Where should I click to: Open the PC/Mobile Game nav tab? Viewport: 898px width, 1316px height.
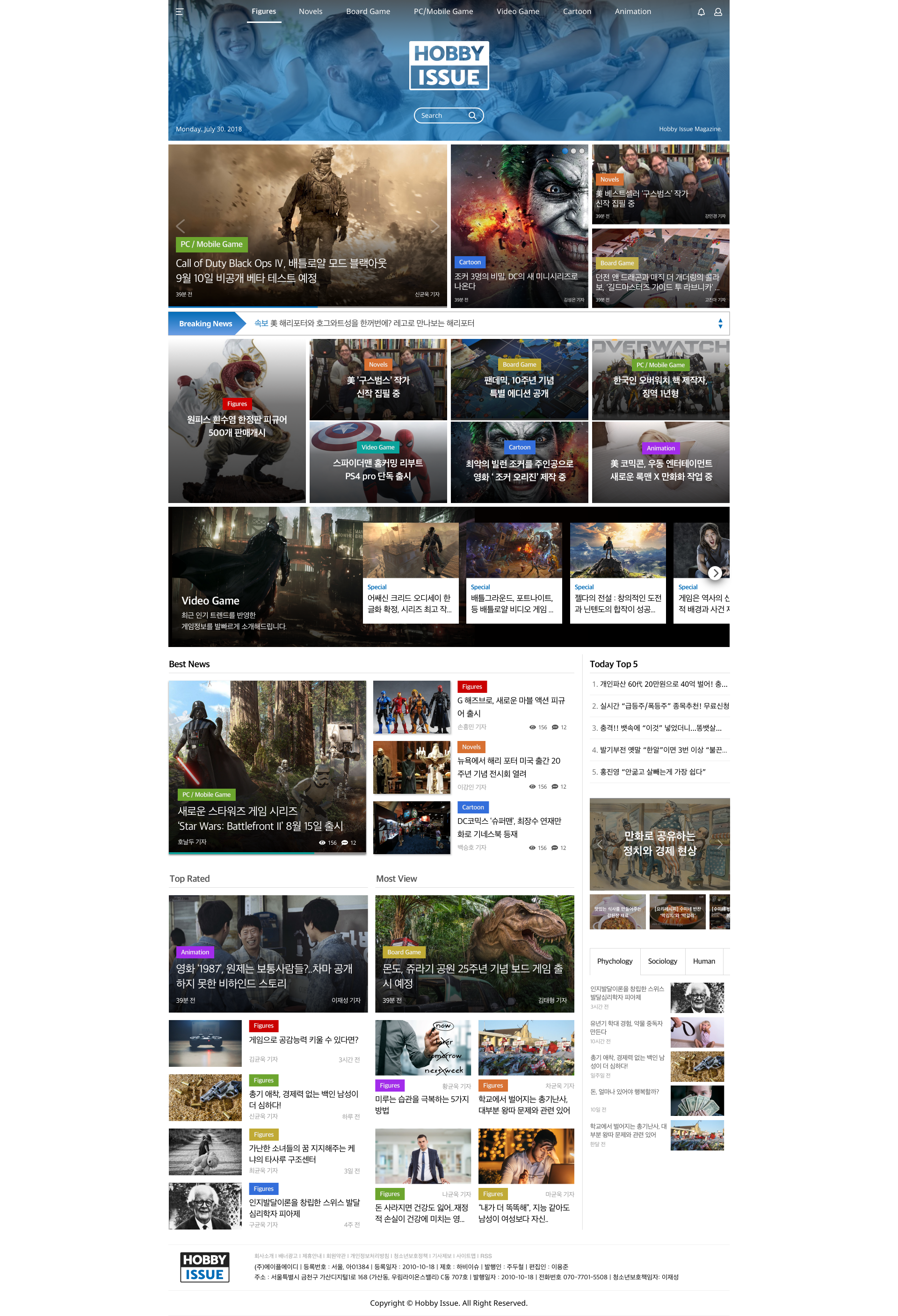[443, 11]
